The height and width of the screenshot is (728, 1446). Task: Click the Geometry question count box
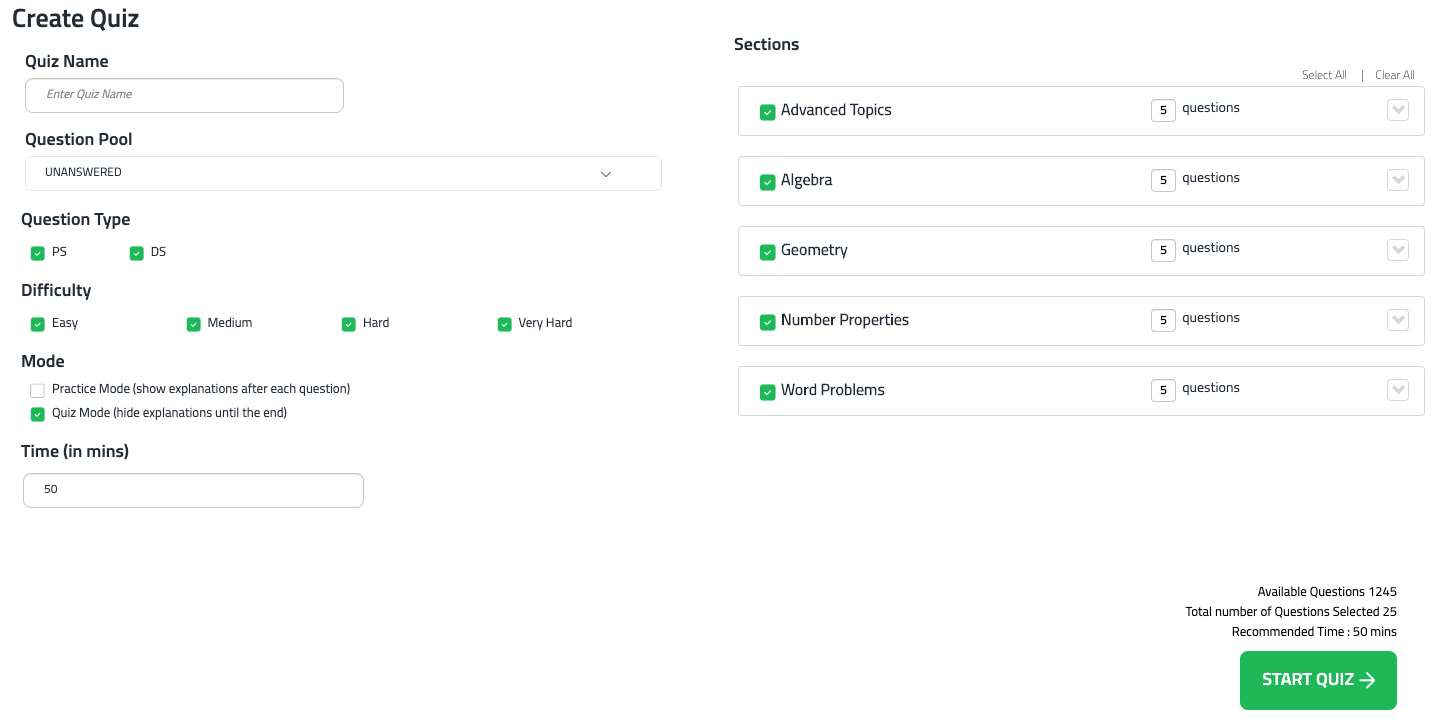pos(1163,250)
